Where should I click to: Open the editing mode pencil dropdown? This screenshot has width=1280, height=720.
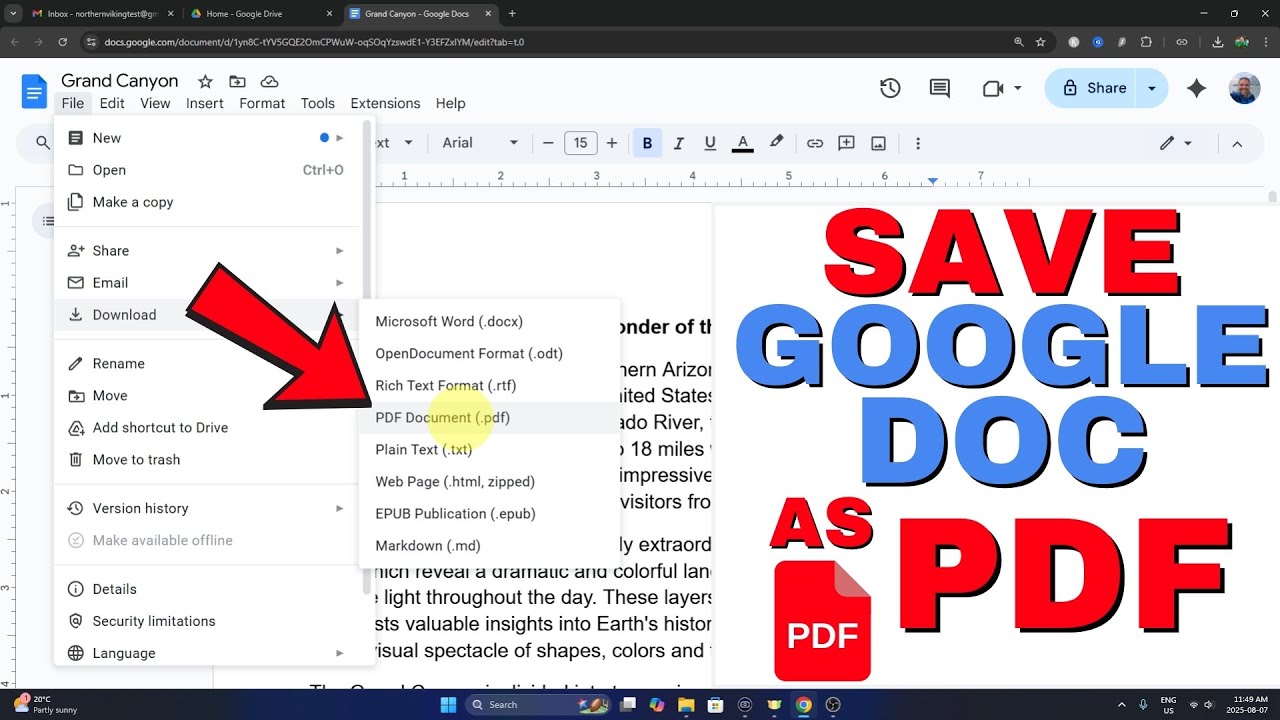[x=1176, y=143]
